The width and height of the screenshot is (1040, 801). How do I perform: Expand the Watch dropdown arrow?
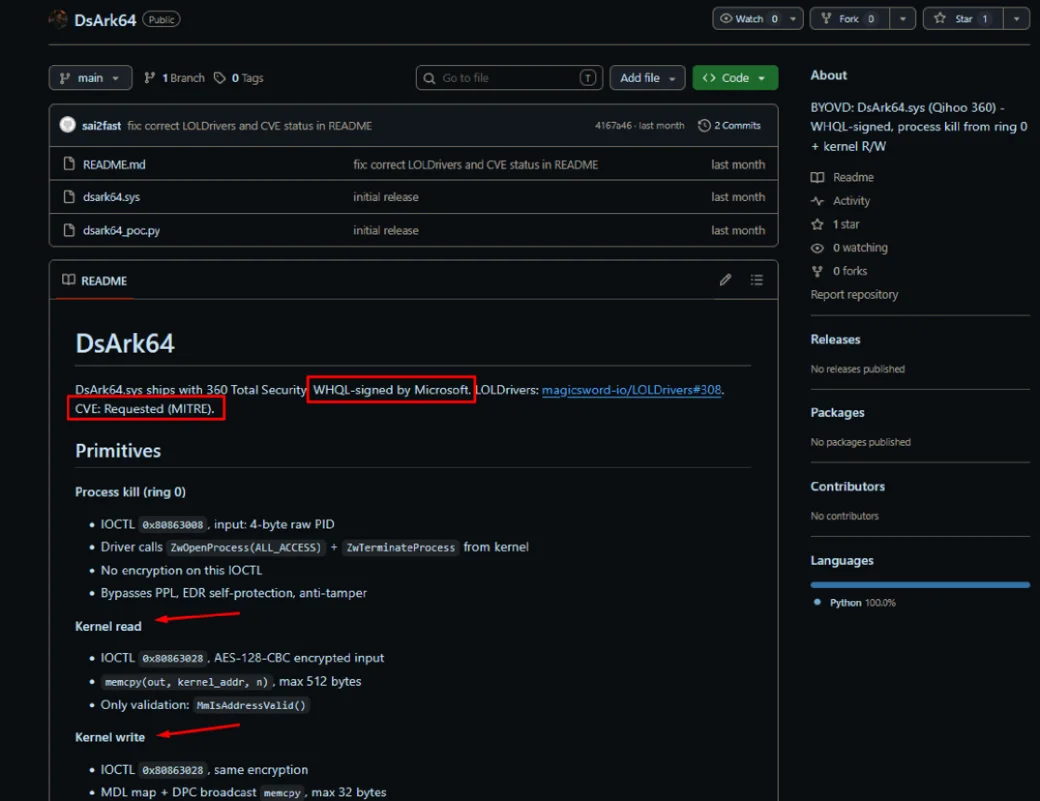793,19
